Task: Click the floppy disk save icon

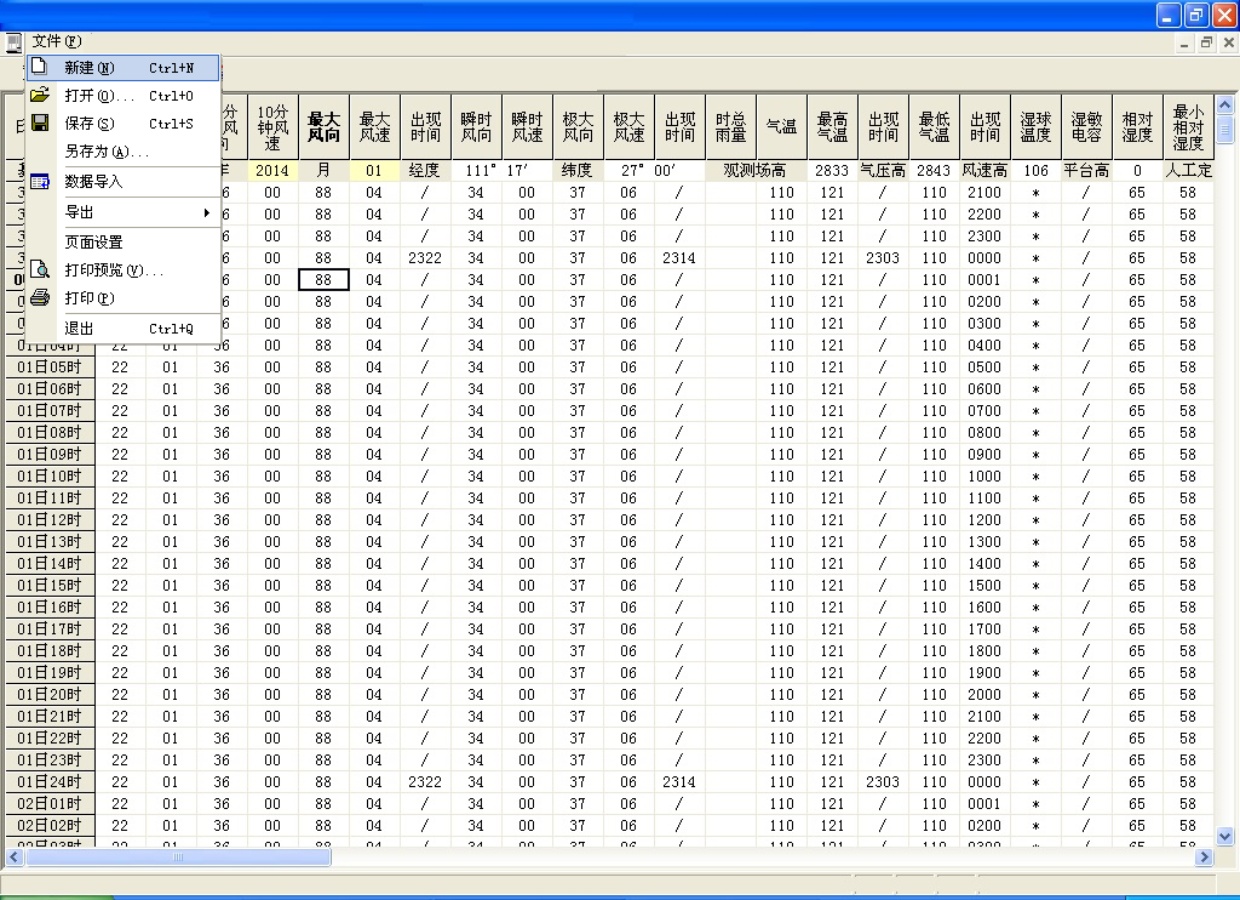Action: 39,124
